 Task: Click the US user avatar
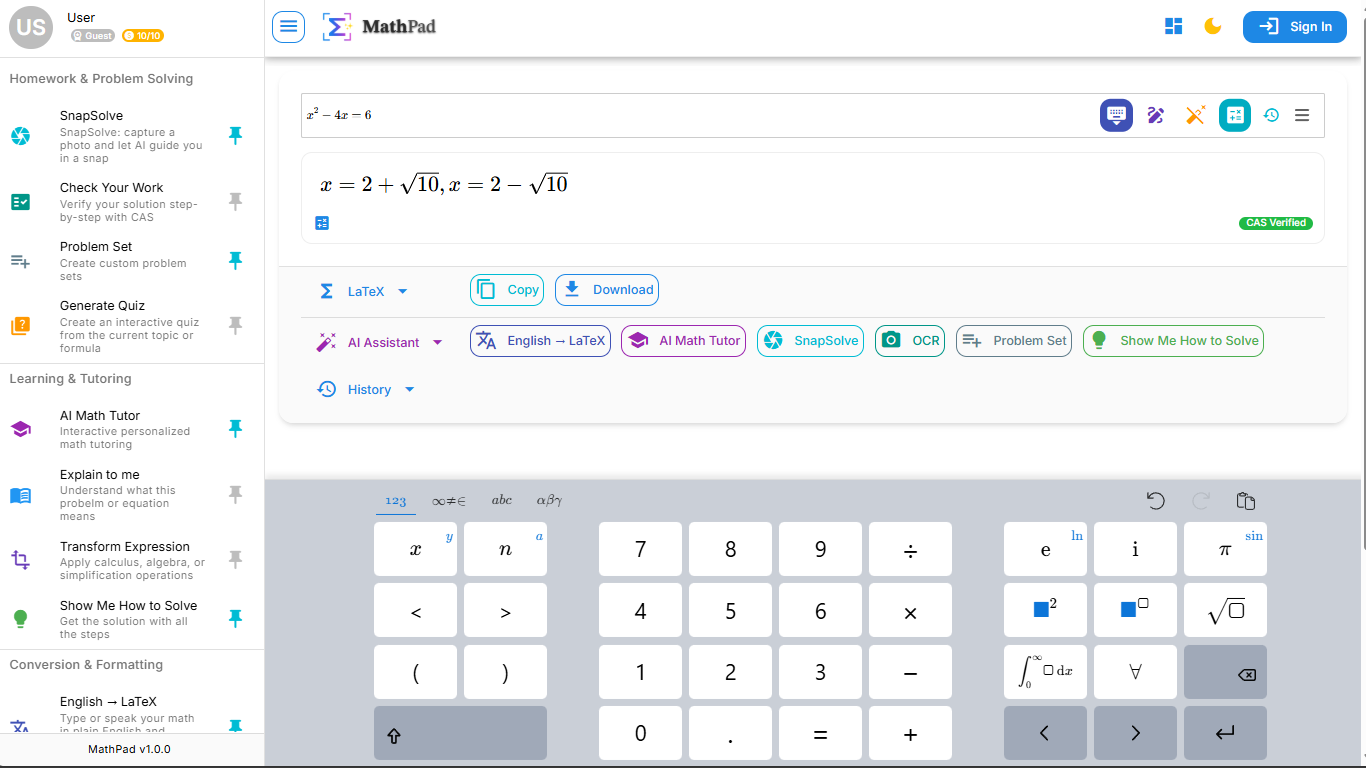31,27
